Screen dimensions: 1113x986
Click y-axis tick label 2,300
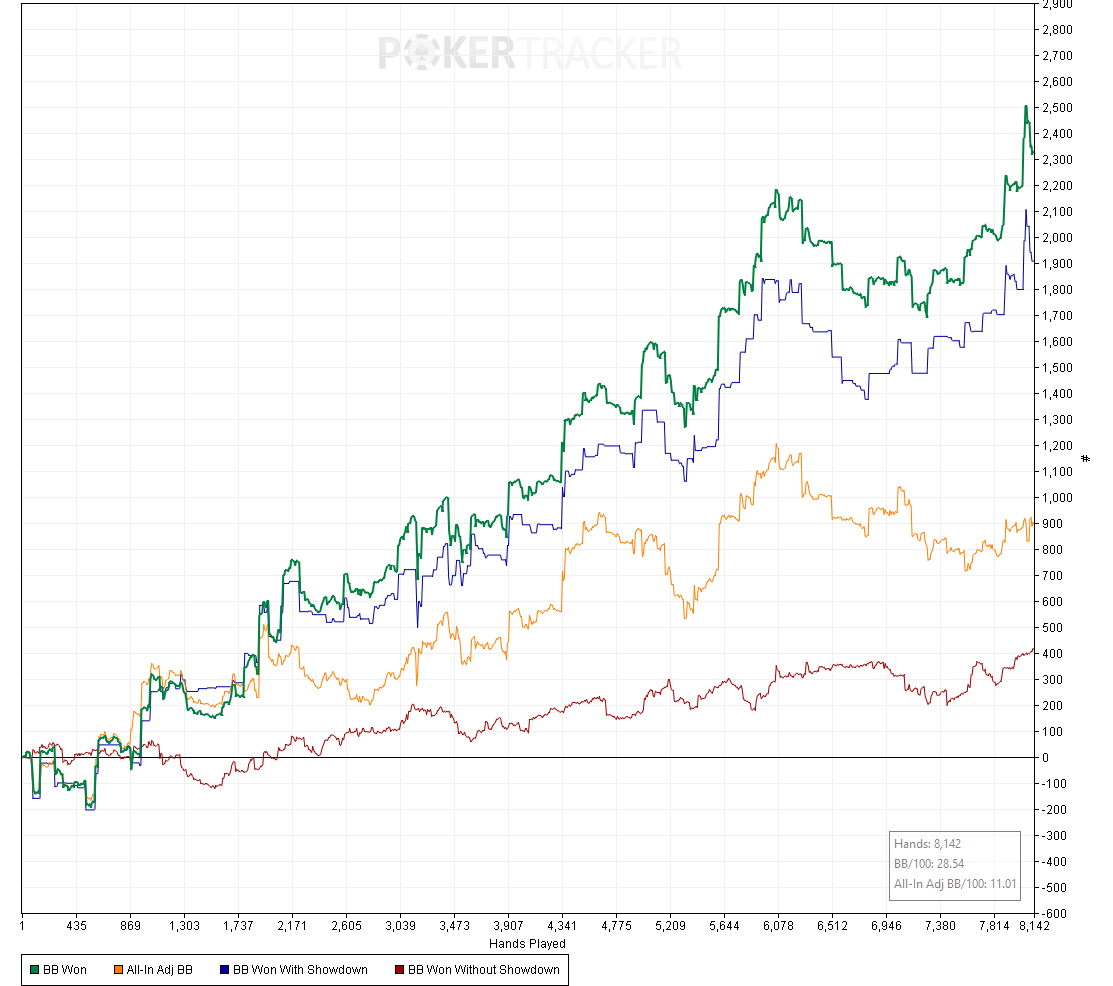(x=1058, y=160)
